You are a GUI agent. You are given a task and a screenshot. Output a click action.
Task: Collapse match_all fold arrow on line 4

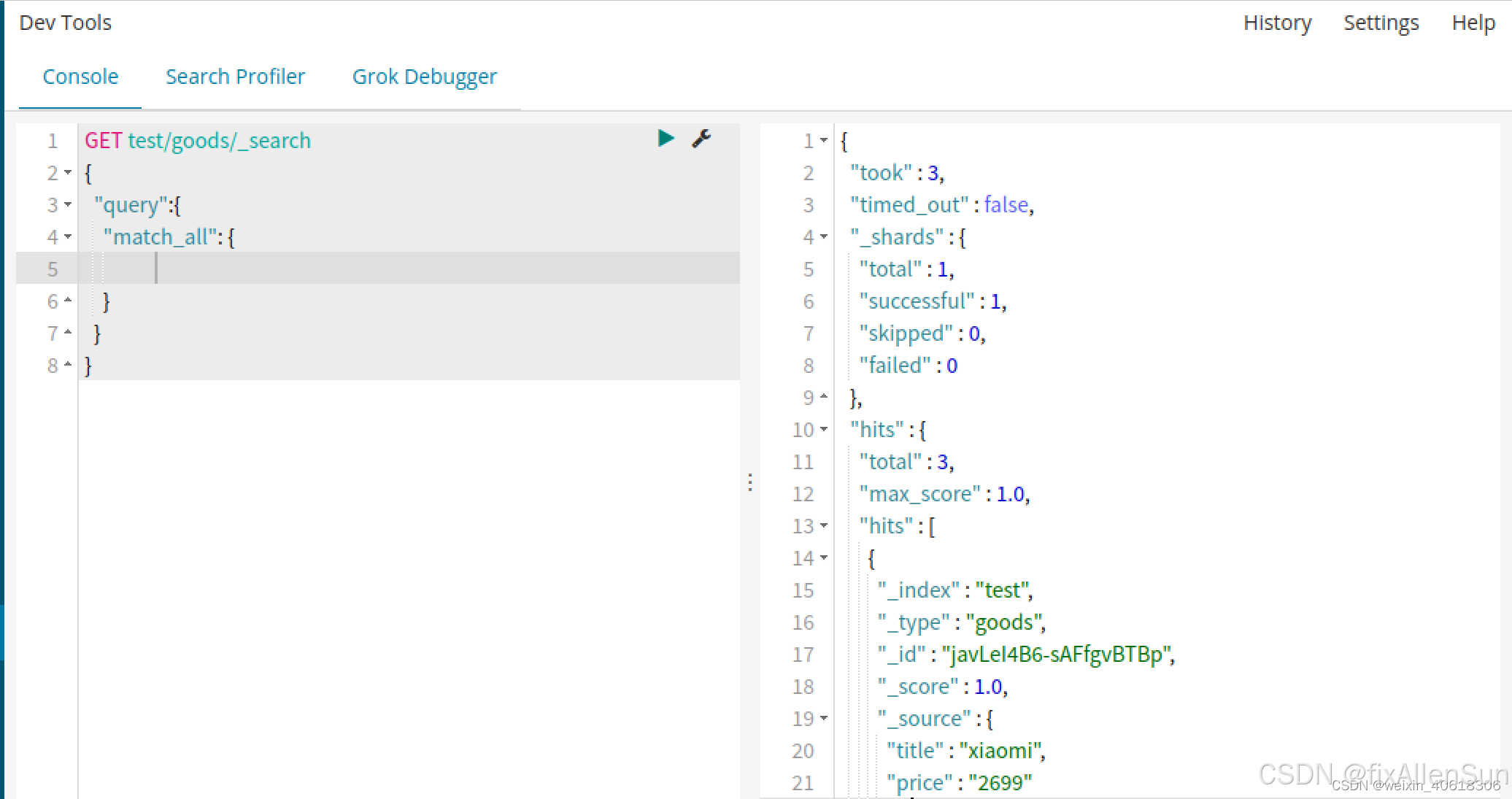point(68,237)
